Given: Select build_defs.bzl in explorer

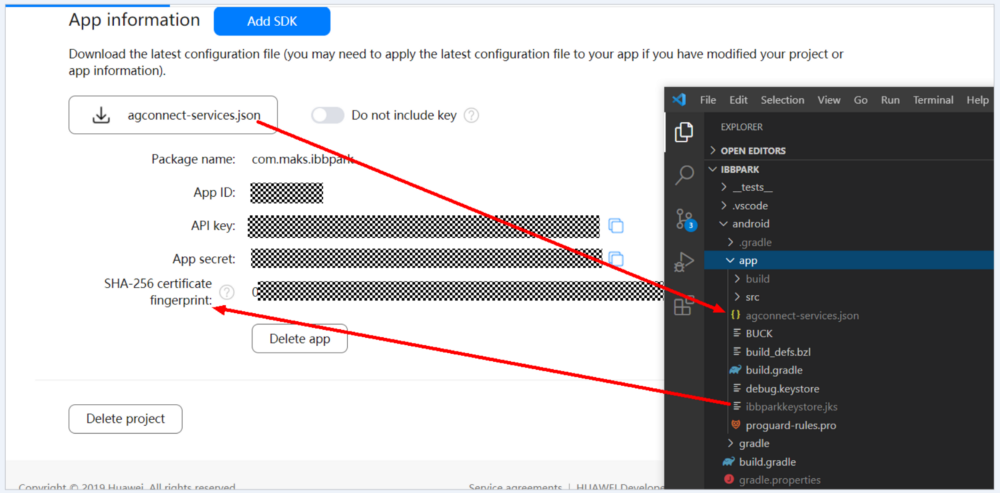Looking at the screenshot, I should click(x=778, y=351).
